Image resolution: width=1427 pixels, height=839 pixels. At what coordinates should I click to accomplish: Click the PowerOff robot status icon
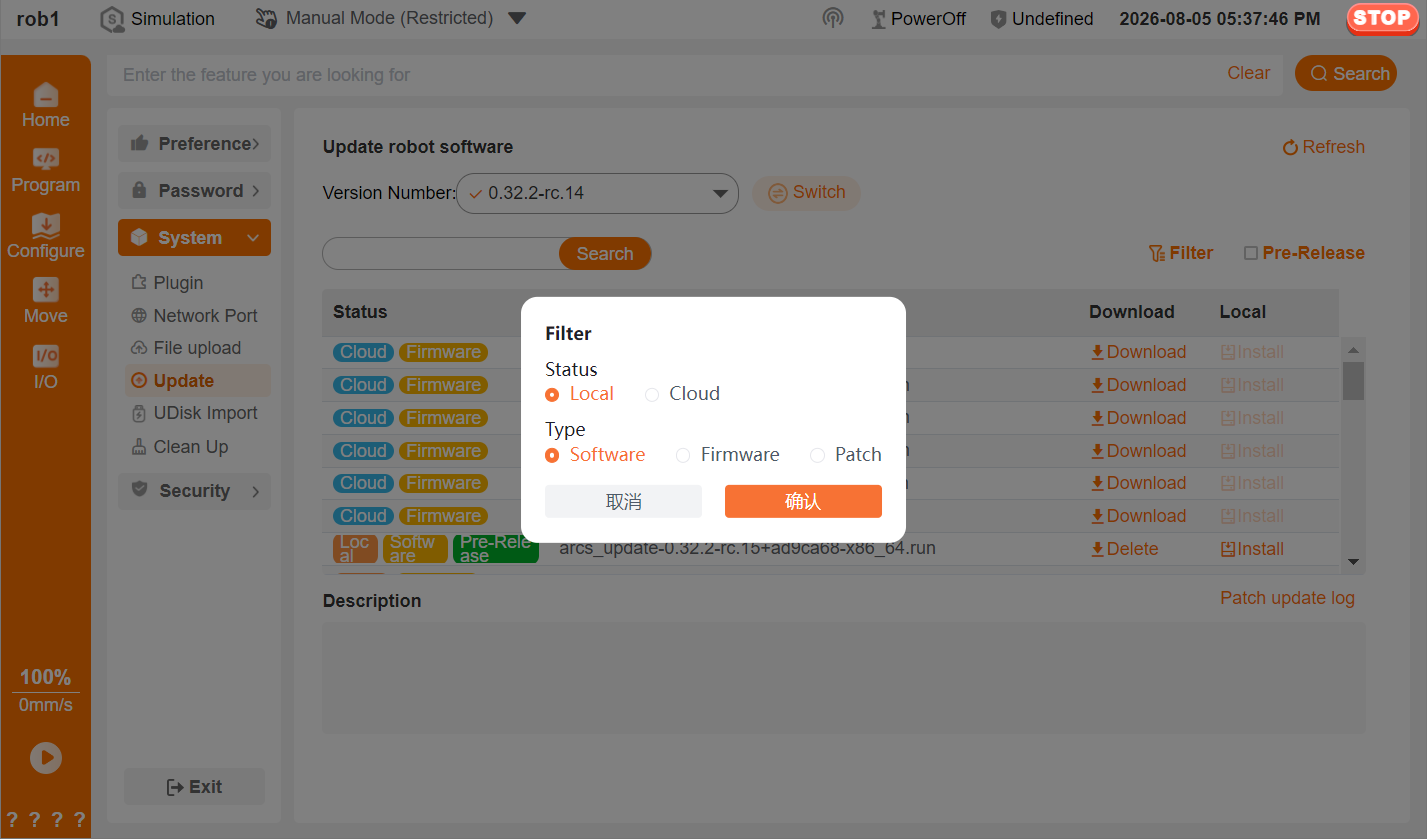click(879, 19)
